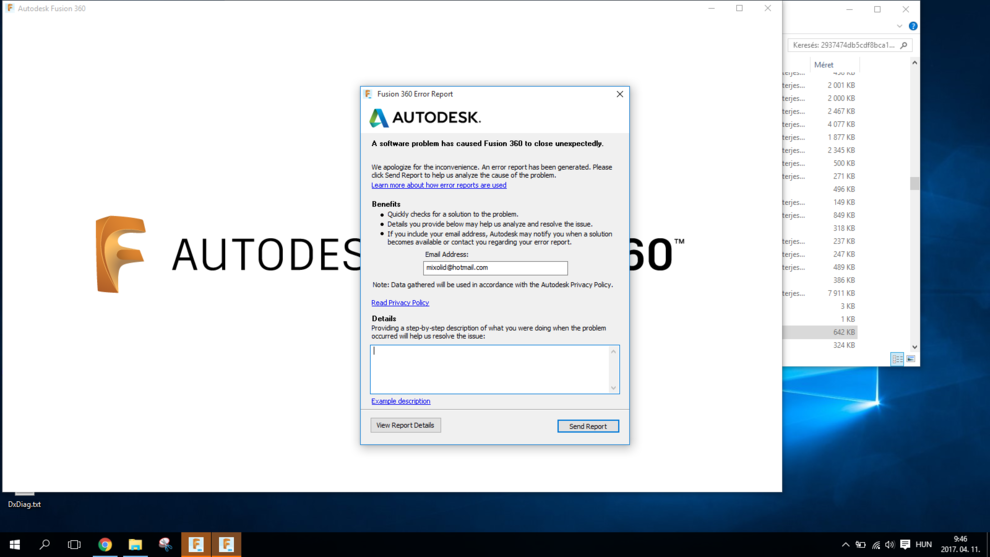
Task: Switch to first Fusion 360 taskbar icon
Action: [196, 544]
